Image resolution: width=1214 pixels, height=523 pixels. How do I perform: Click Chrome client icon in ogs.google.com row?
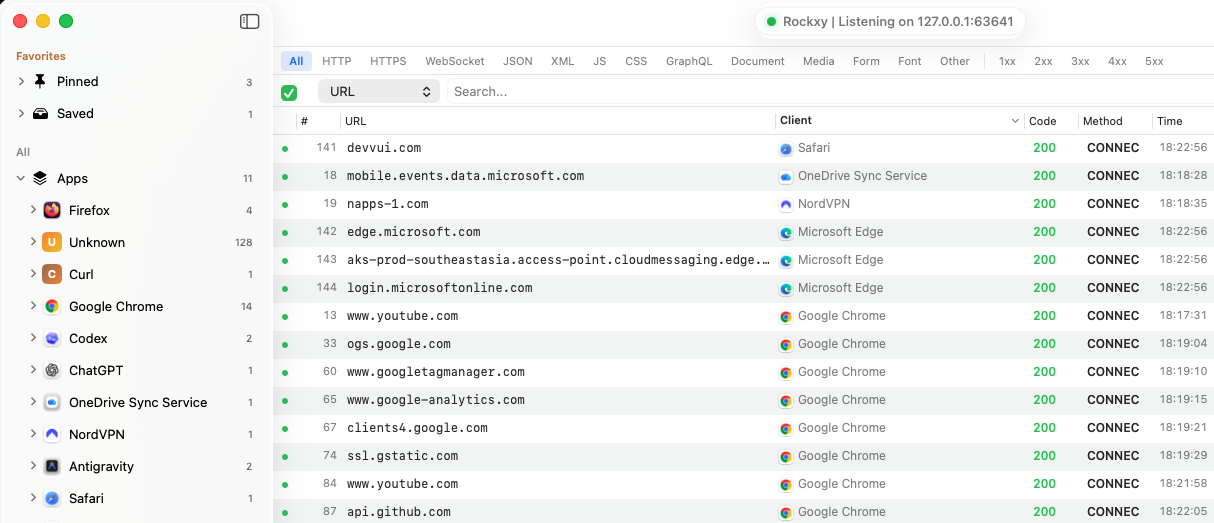(x=786, y=344)
